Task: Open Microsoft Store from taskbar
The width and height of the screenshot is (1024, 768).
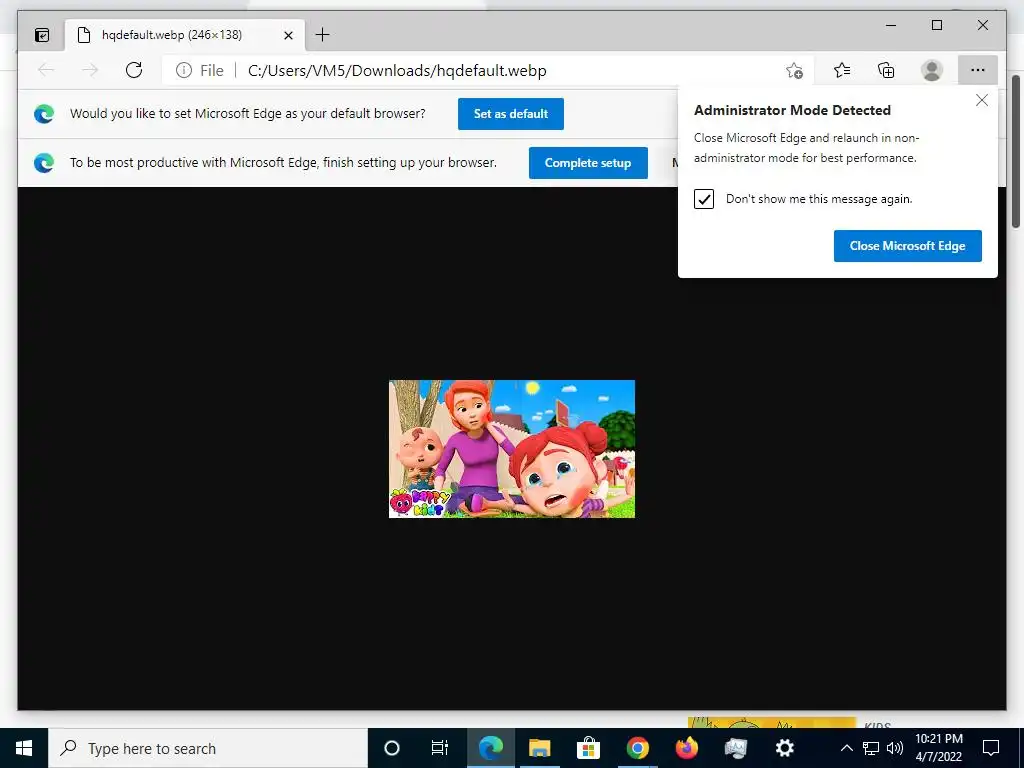Action: [588, 748]
